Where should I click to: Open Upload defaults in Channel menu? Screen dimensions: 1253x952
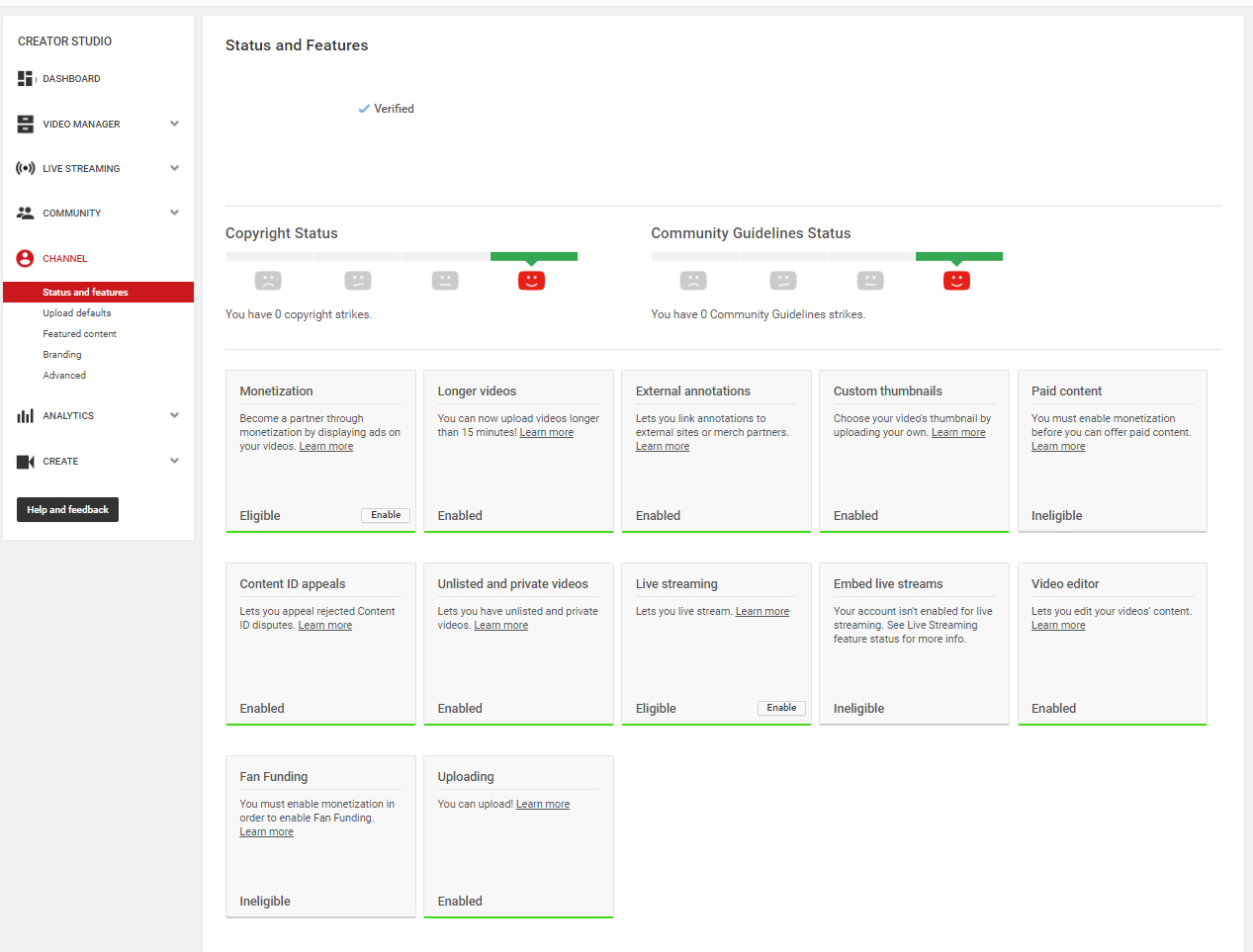pyautogui.click(x=77, y=313)
